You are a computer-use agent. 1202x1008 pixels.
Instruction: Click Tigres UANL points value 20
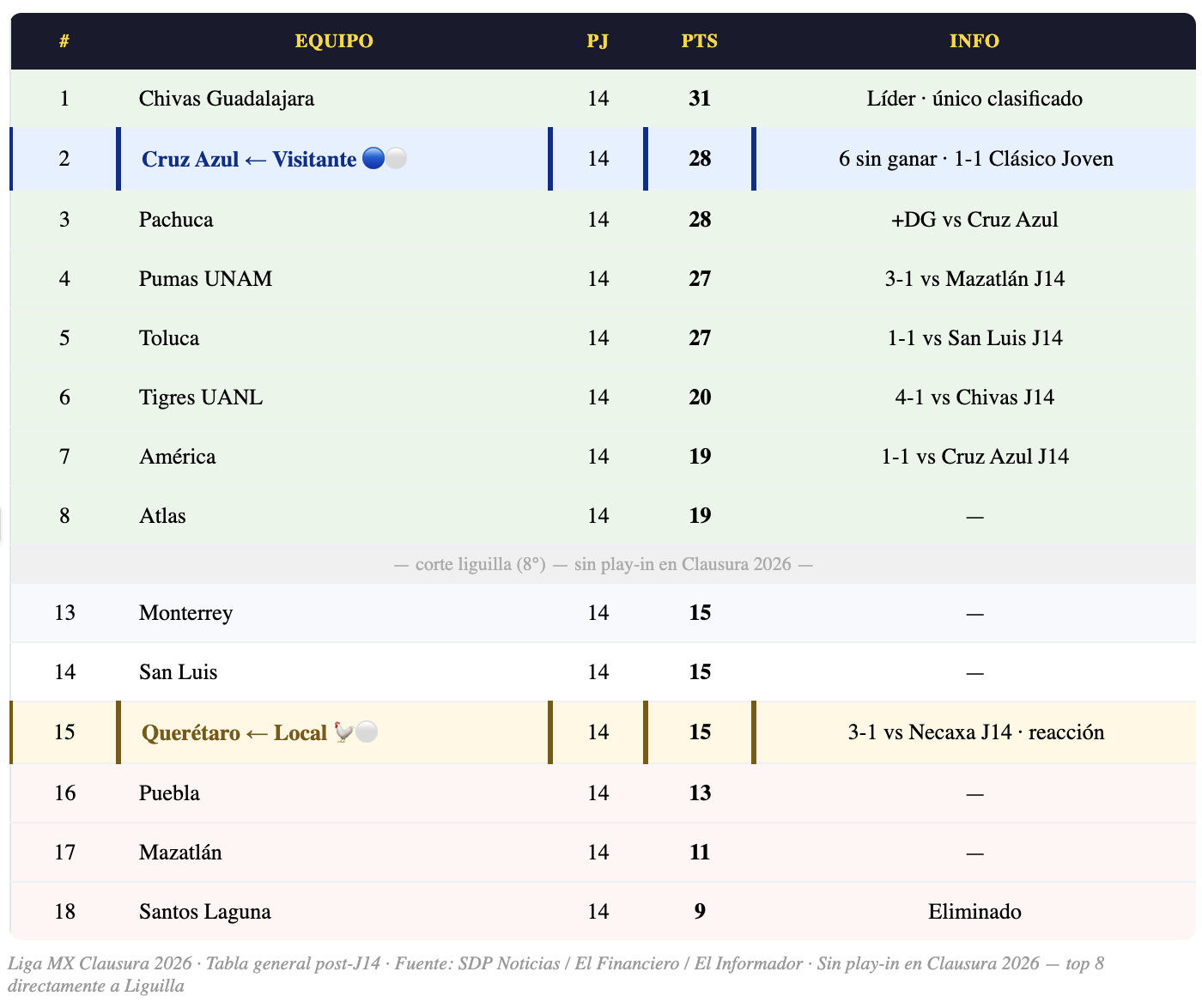pyautogui.click(x=700, y=398)
